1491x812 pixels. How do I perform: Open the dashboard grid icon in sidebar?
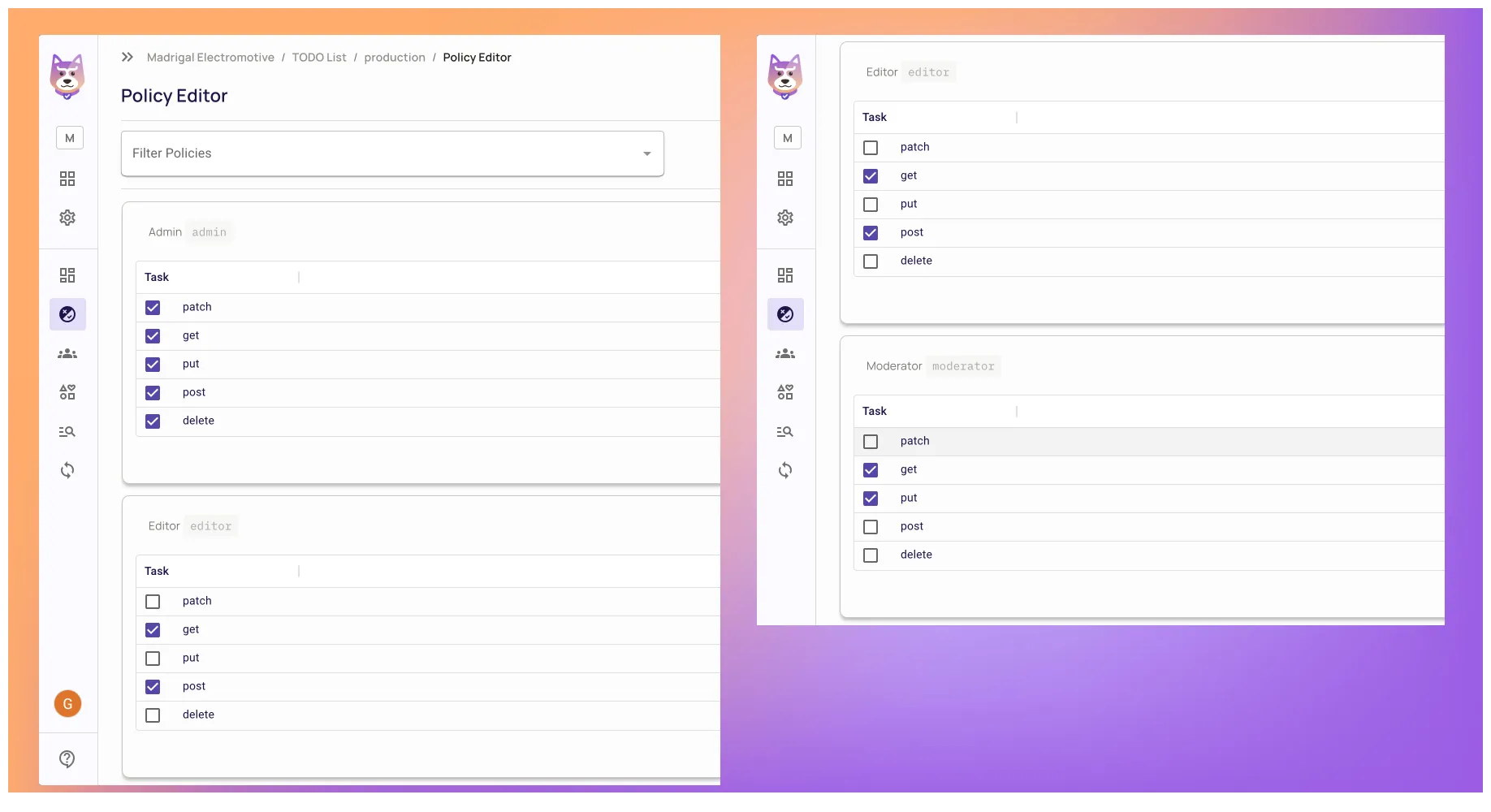tap(67, 179)
